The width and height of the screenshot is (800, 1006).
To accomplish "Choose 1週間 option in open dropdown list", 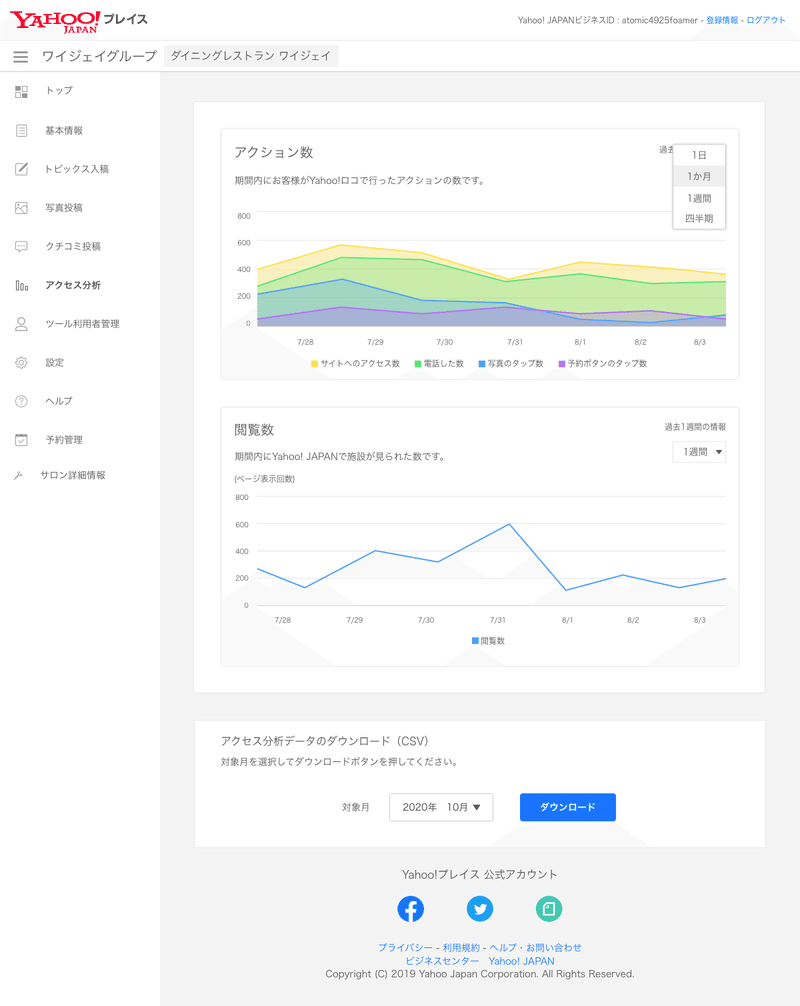I will (699, 198).
